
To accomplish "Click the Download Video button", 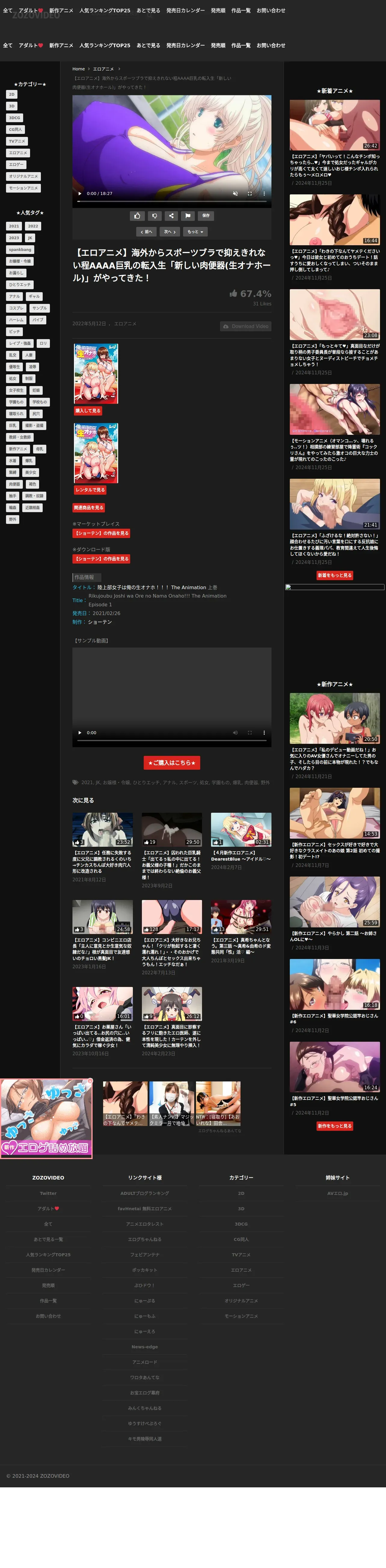I will click(x=246, y=326).
